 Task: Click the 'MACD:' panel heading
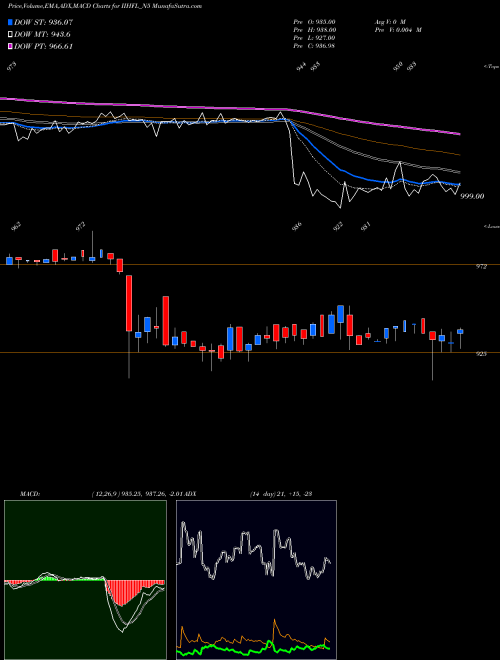pos(30,494)
